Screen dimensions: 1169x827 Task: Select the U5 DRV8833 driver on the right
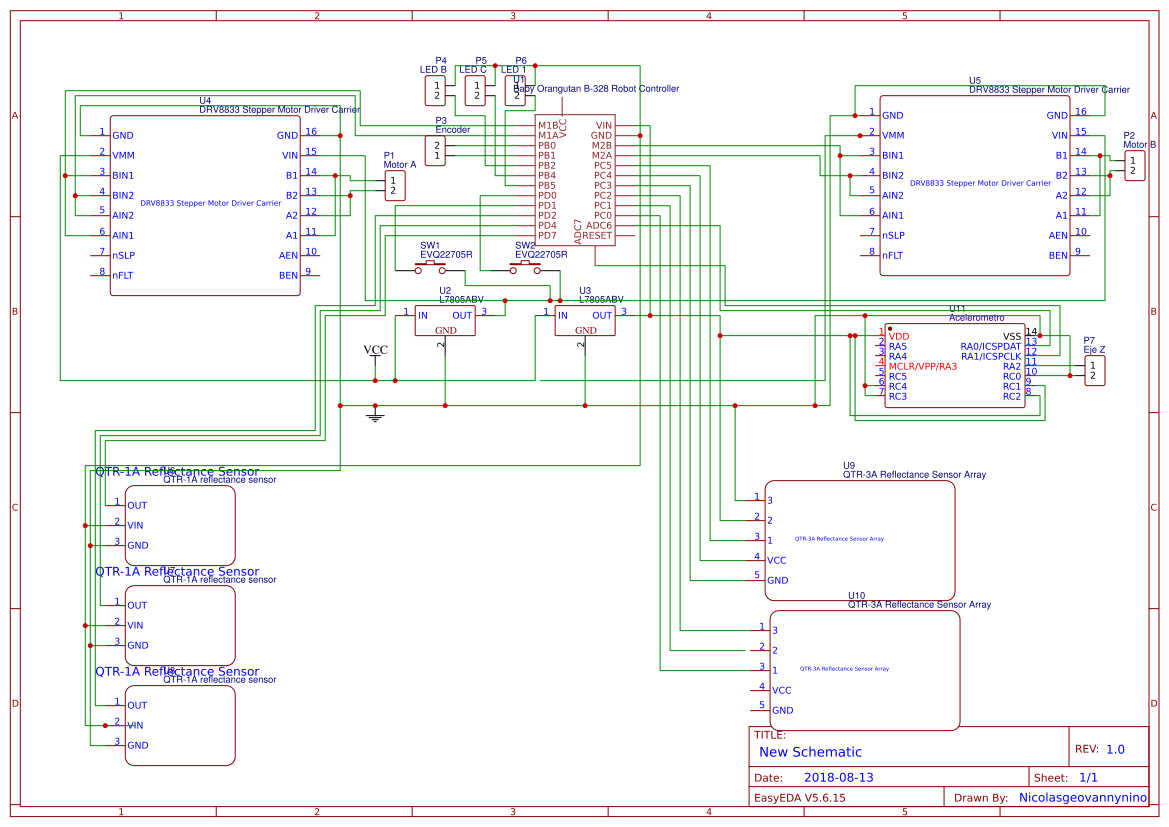click(975, 185)
